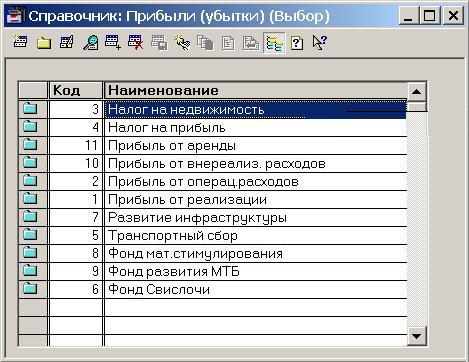Click the New row toolbar icon
The image size is (469, 362).
coord(20,42)
